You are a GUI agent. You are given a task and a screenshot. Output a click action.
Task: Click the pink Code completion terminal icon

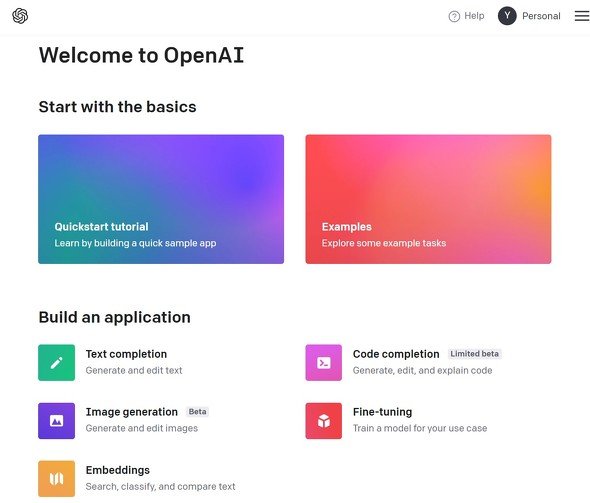pos(324,363)
